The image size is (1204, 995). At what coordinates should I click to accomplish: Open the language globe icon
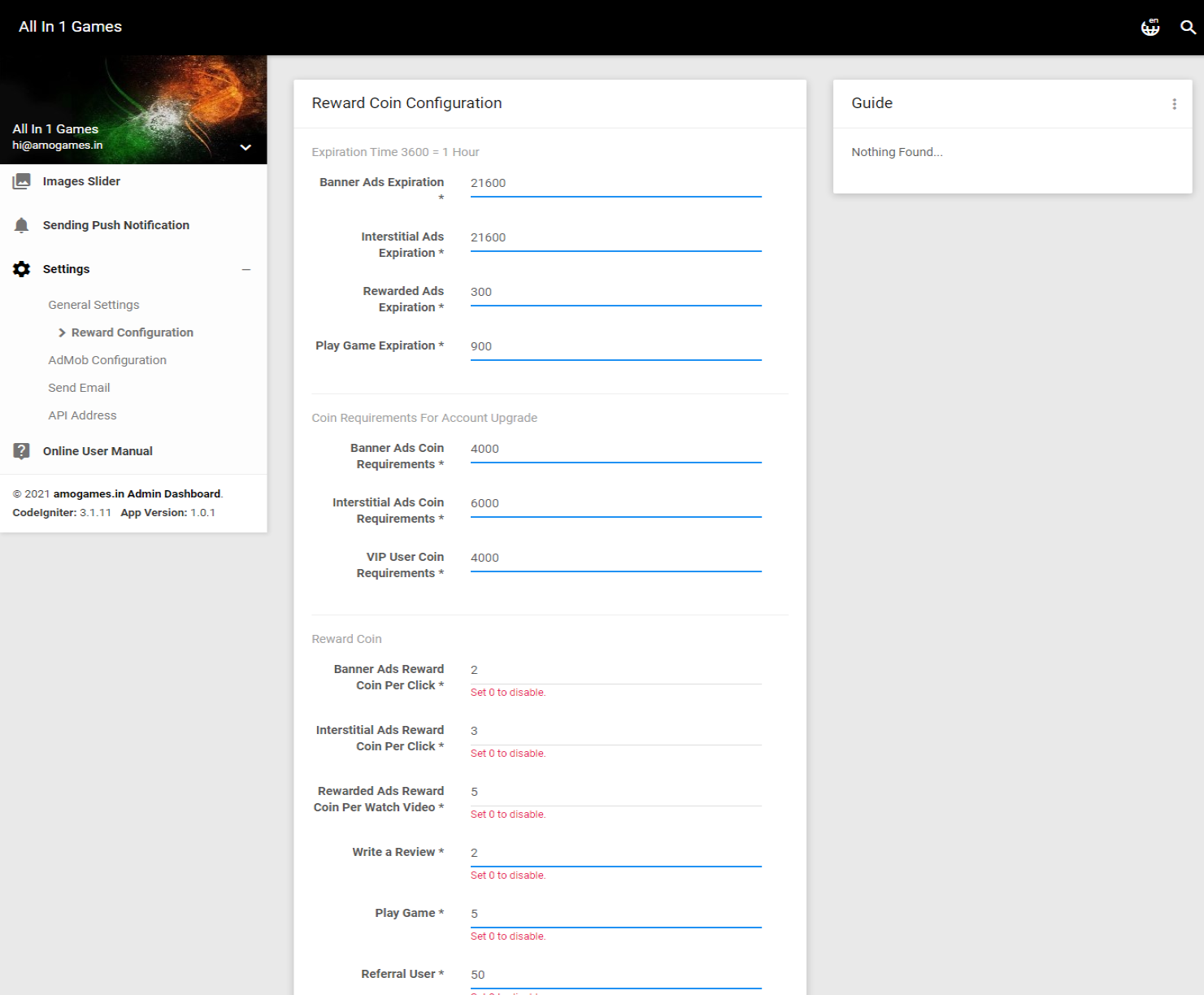click(x=1150, y=27)
